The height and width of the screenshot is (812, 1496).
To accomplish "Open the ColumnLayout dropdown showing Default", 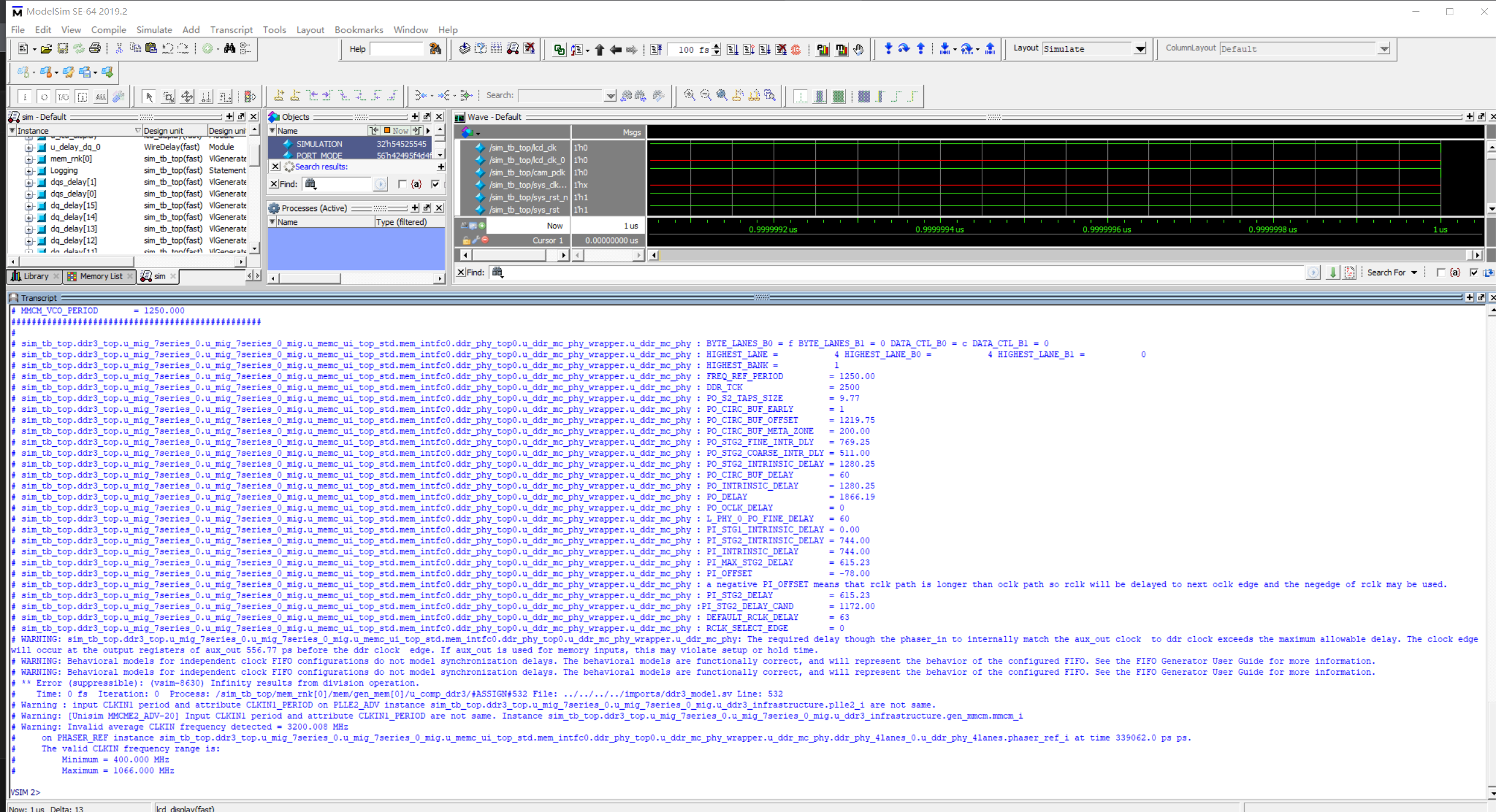I will [1384, 49].
